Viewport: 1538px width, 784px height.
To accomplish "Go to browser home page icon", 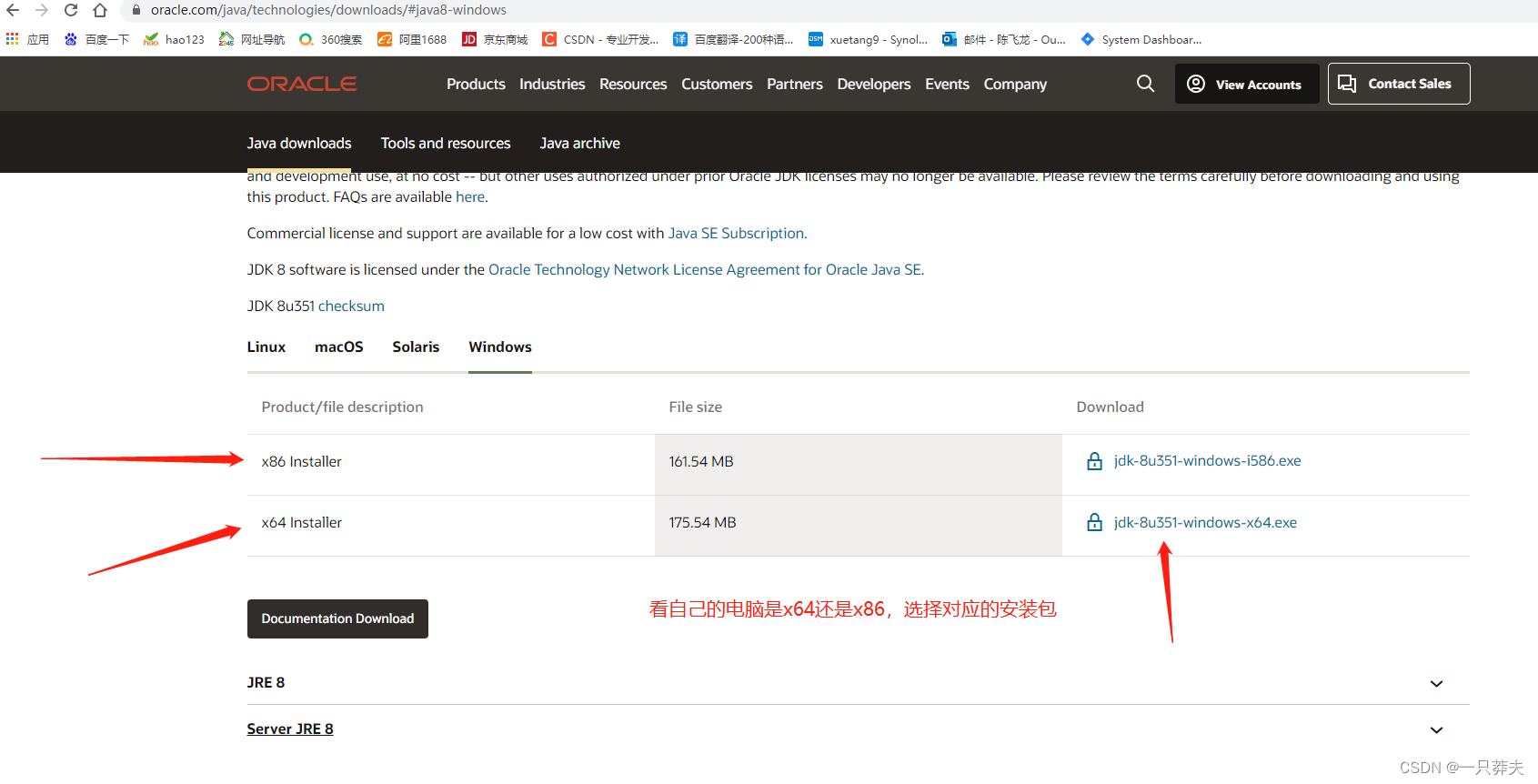I will click(x=100, y=10).
